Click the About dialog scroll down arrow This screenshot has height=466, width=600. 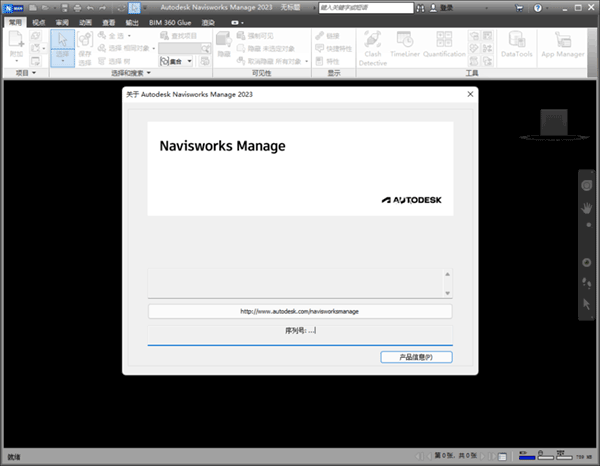pyautogui.click(x=447, y=293)
